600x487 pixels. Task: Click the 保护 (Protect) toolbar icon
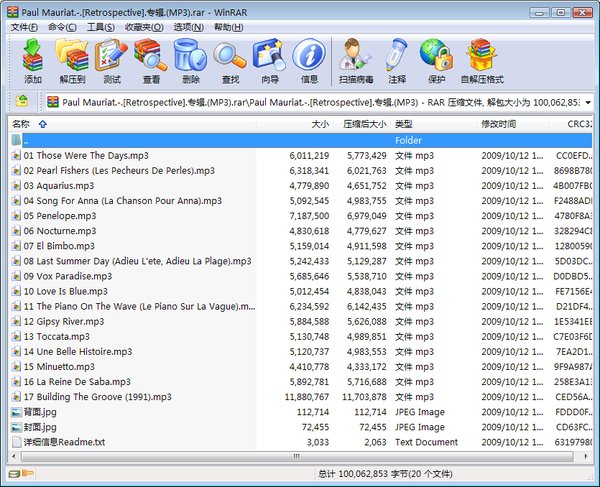tap(436, 55)
